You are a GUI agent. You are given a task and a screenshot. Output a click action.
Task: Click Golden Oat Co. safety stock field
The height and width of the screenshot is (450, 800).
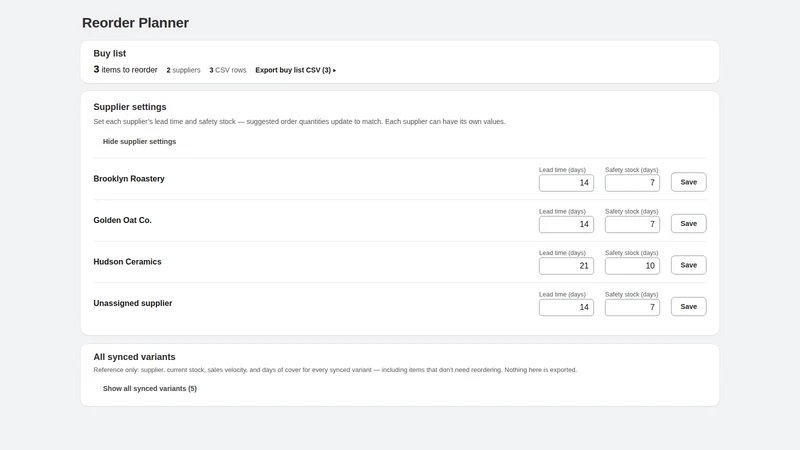pos(632,224)
